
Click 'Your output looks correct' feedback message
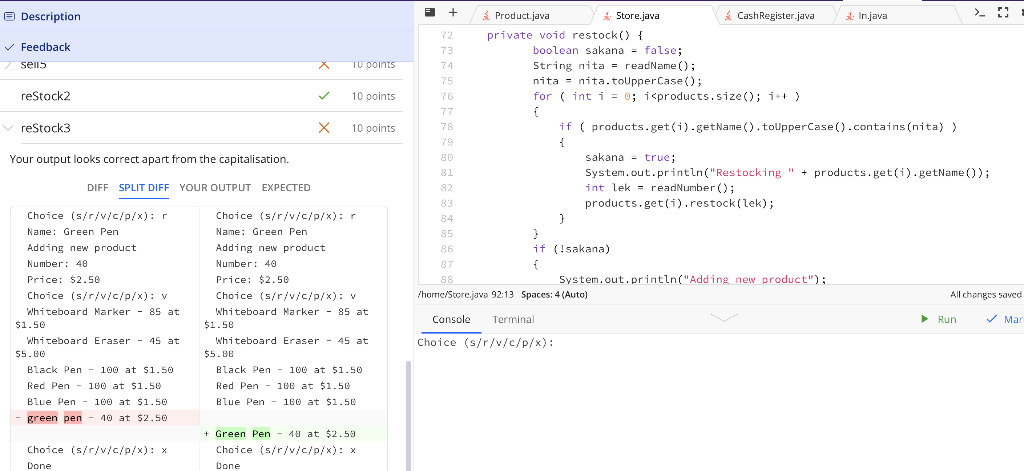(149, 159)
